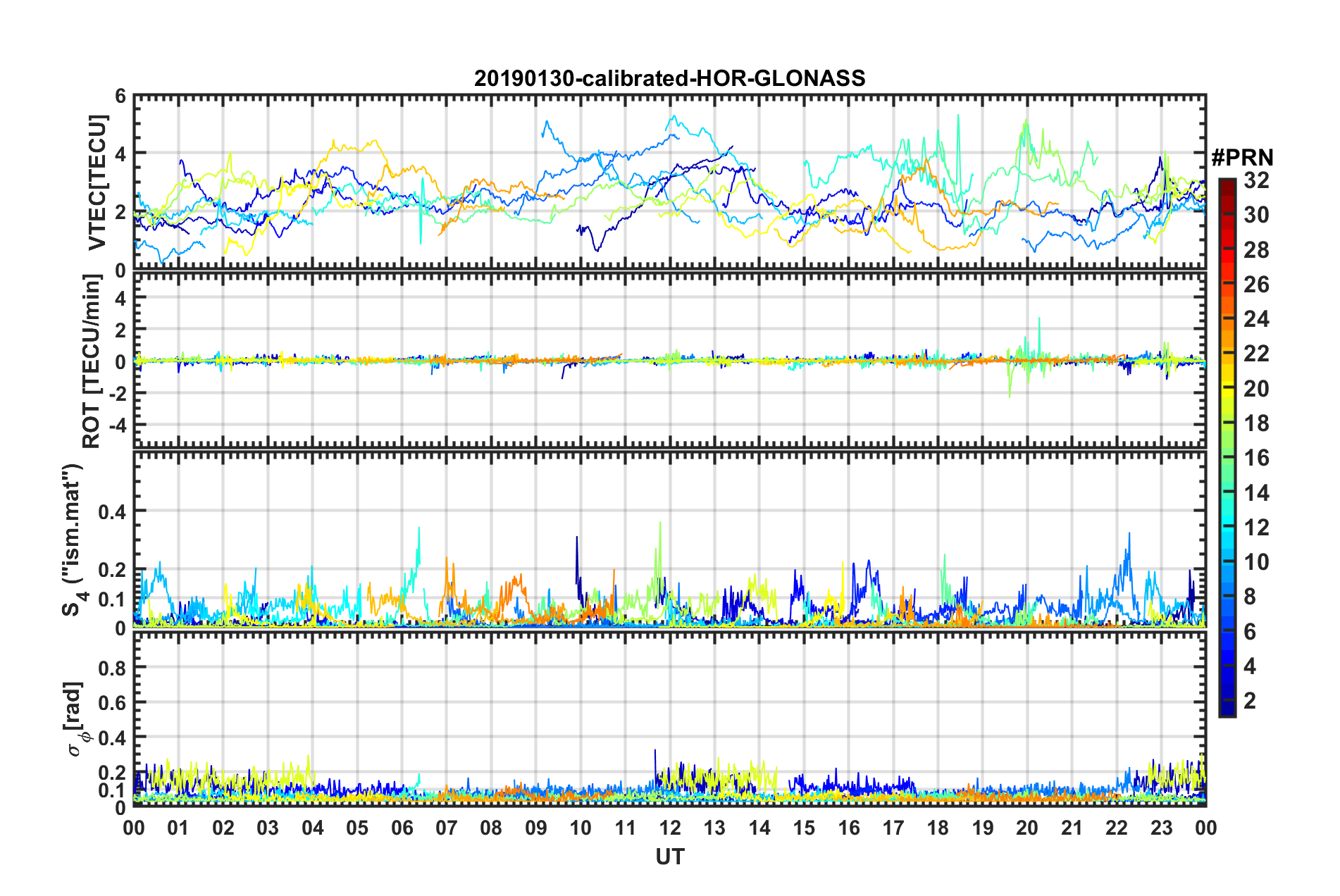Click the 03 tick label on the UT axis

tap(268, 828)
